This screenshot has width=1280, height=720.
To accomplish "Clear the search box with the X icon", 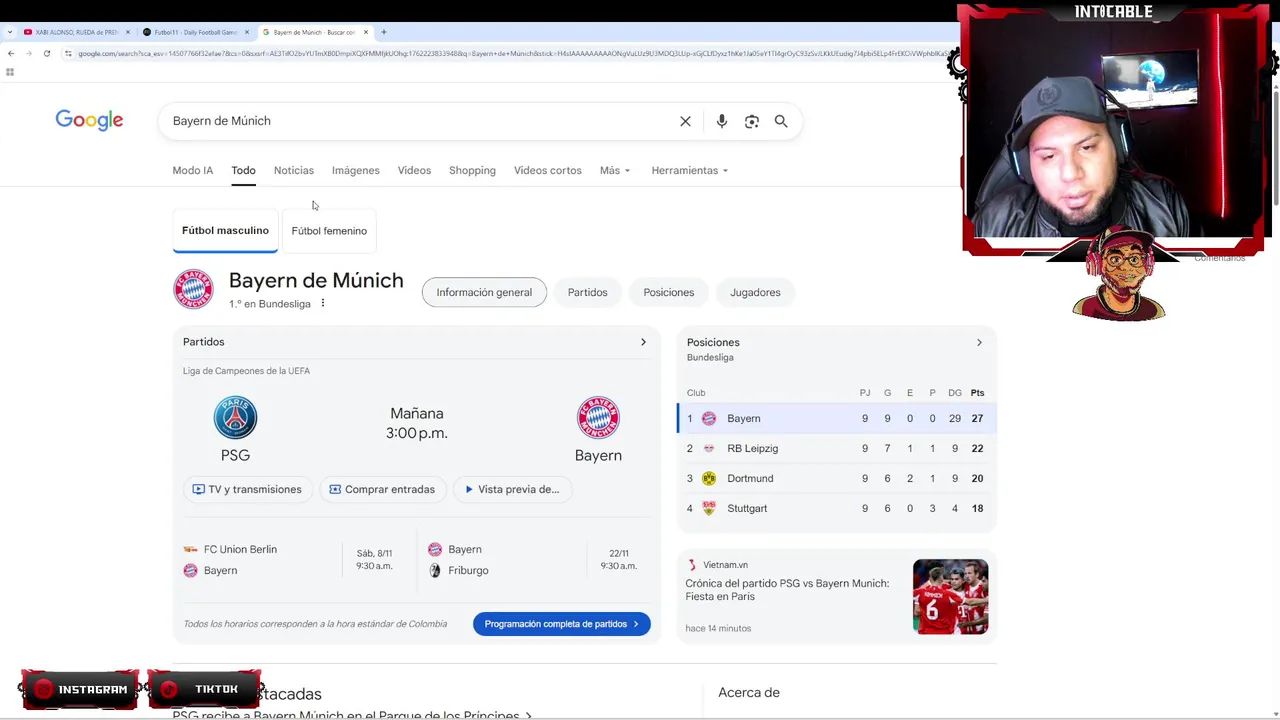I will click(x=685, y=121).
